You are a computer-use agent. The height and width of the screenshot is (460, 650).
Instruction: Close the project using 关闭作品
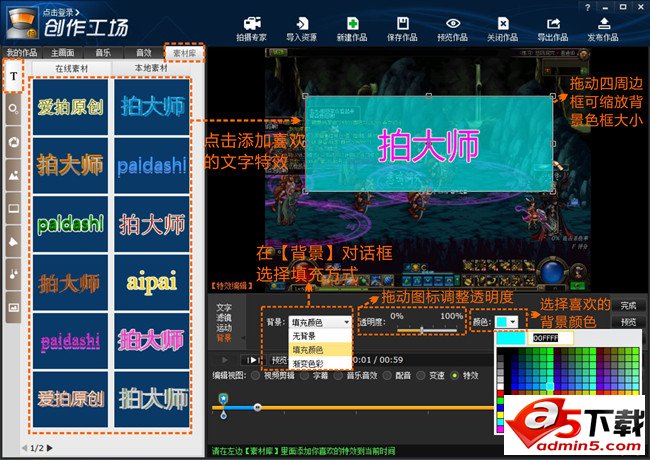point(502,29)
